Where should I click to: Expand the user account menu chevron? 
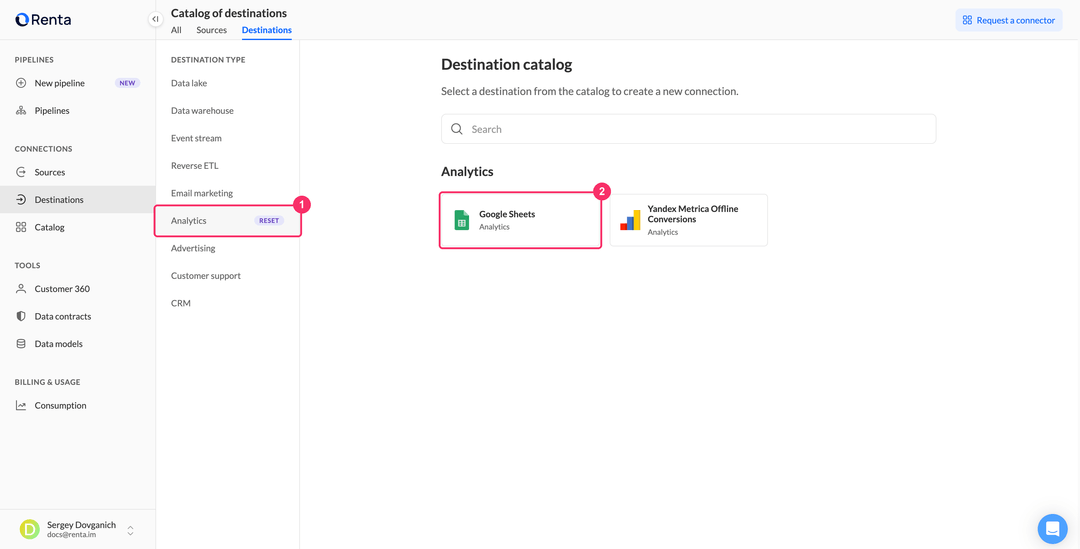click(x=130, y=530)
